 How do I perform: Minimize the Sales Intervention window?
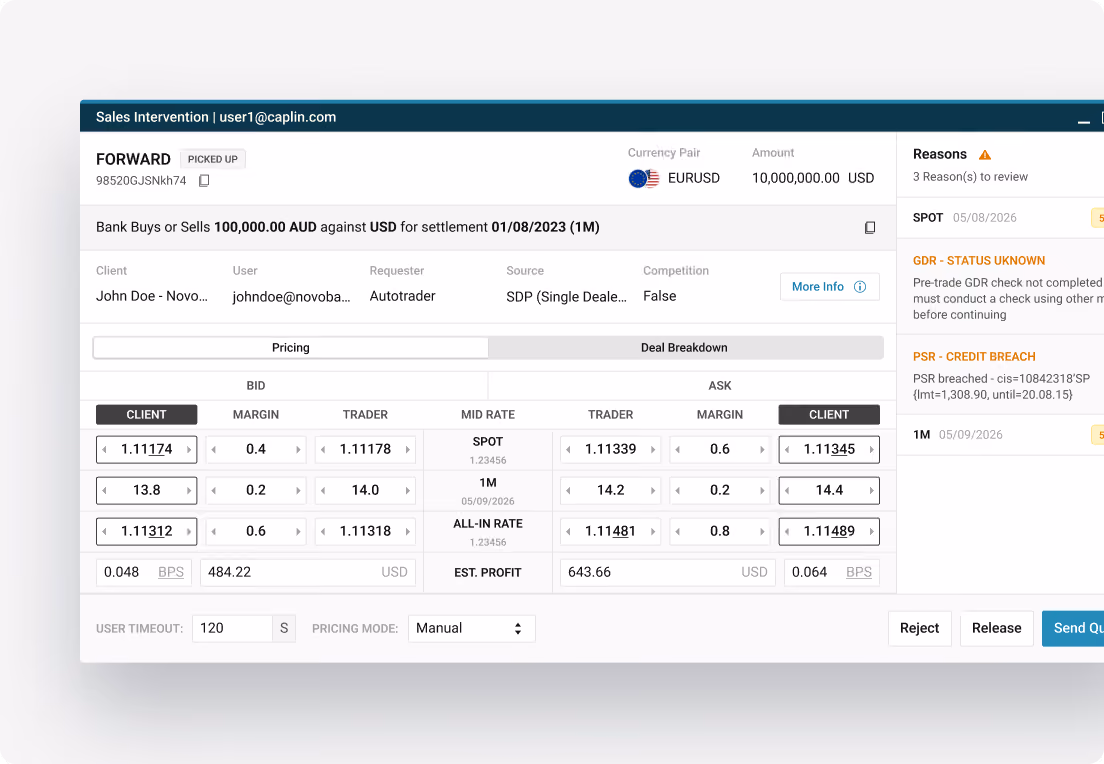tap(1084, 122)
